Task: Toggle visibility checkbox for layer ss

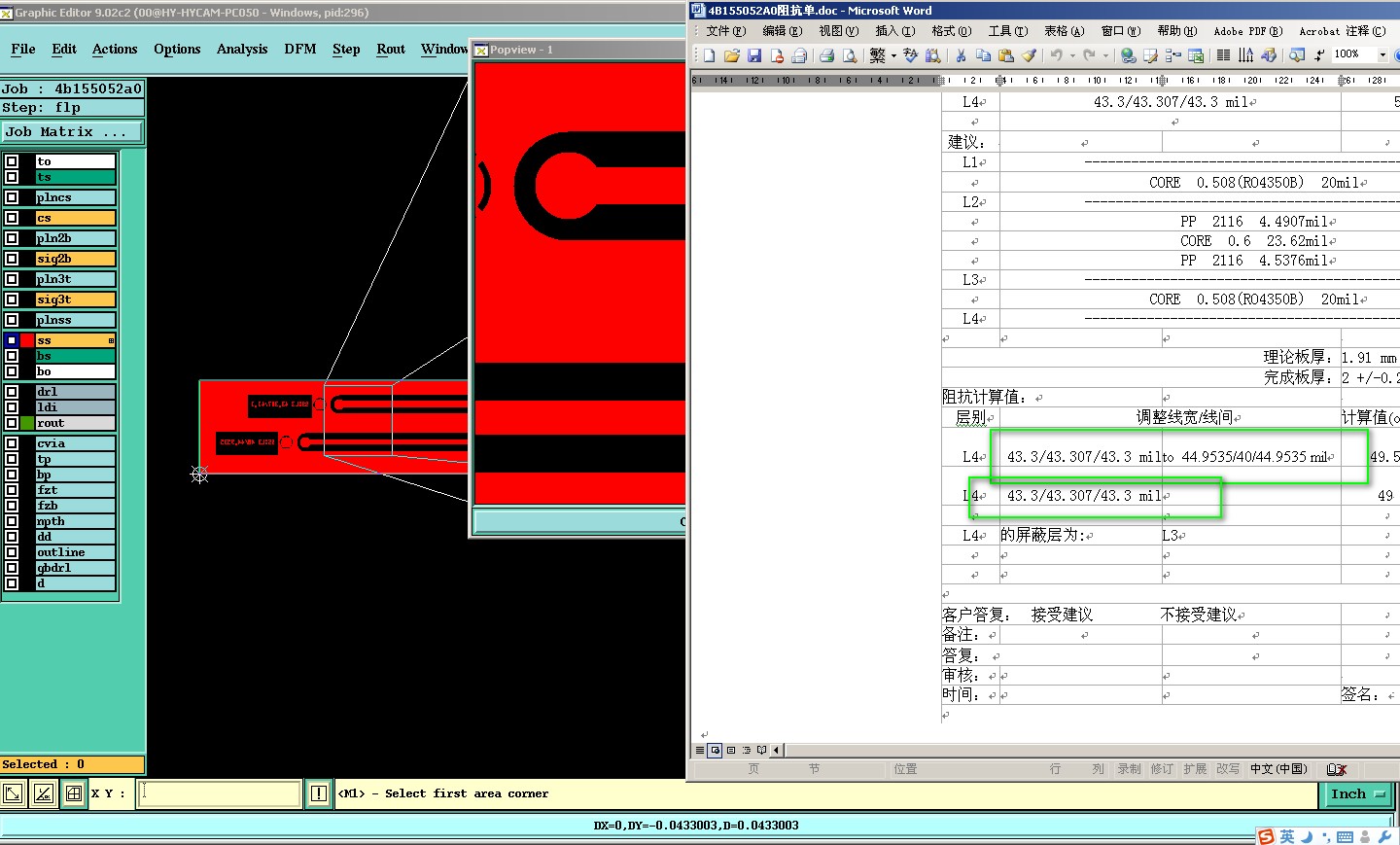Action: click(12, 340)
